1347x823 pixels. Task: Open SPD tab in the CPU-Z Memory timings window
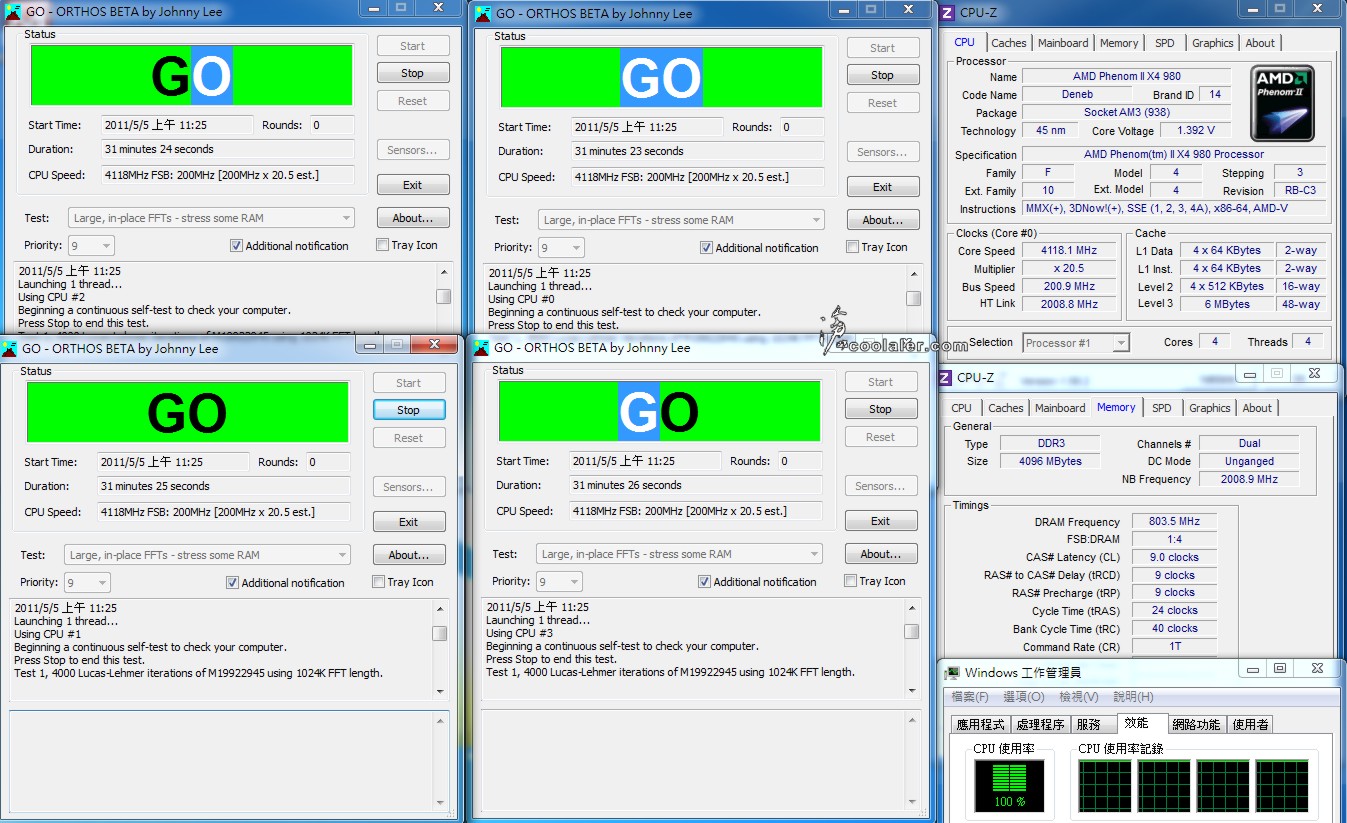click(x=1162, y=408)
